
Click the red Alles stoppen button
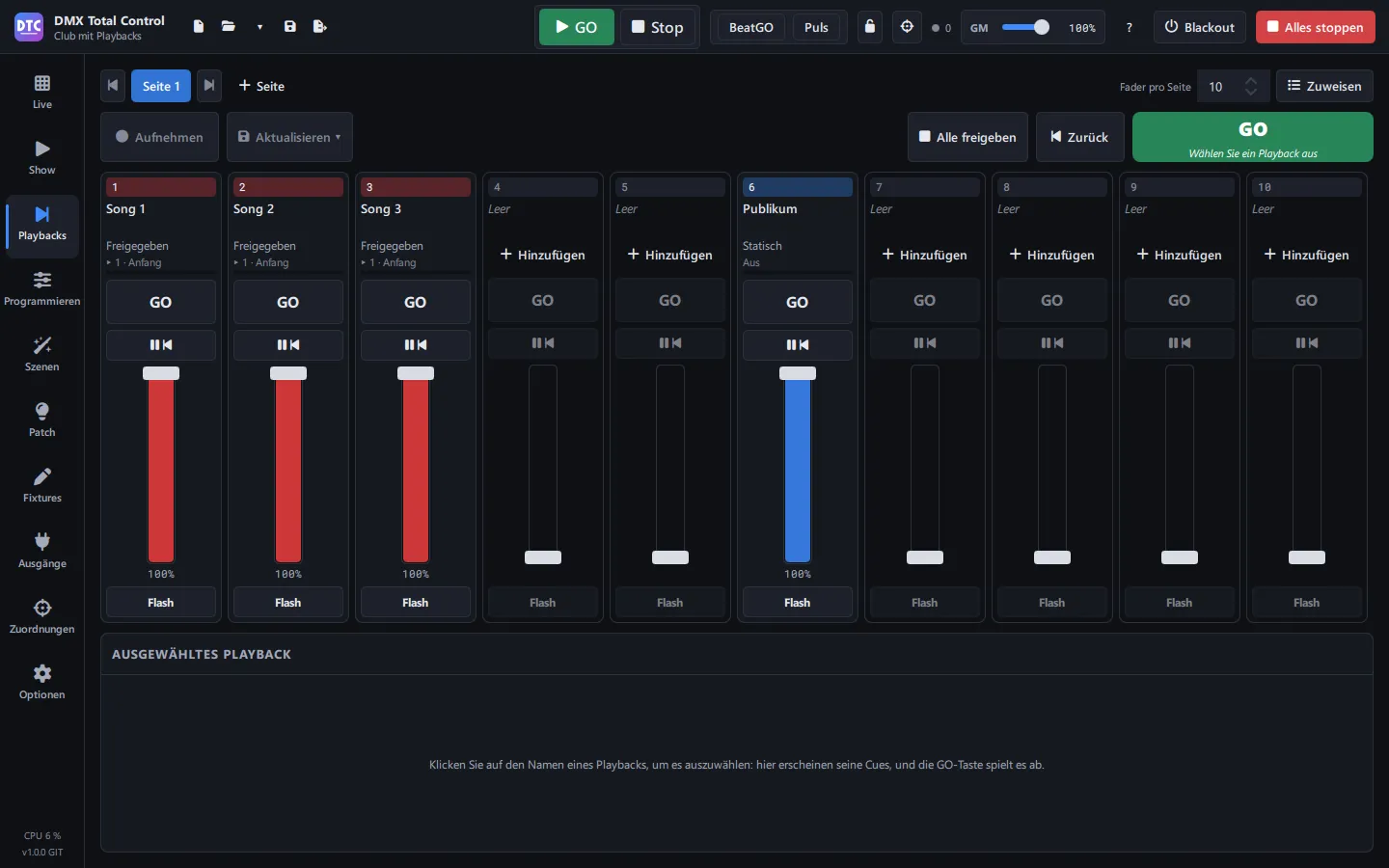(x=1315, y=27)
